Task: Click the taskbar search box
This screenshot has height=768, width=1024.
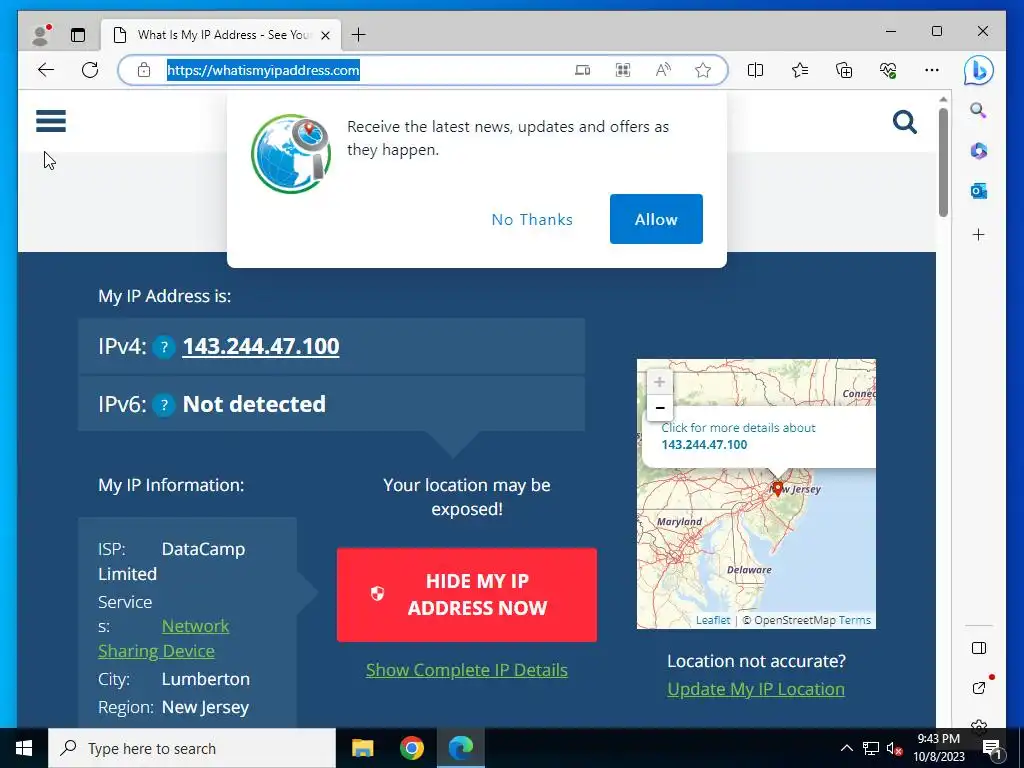Action: (x=192, y=748)
